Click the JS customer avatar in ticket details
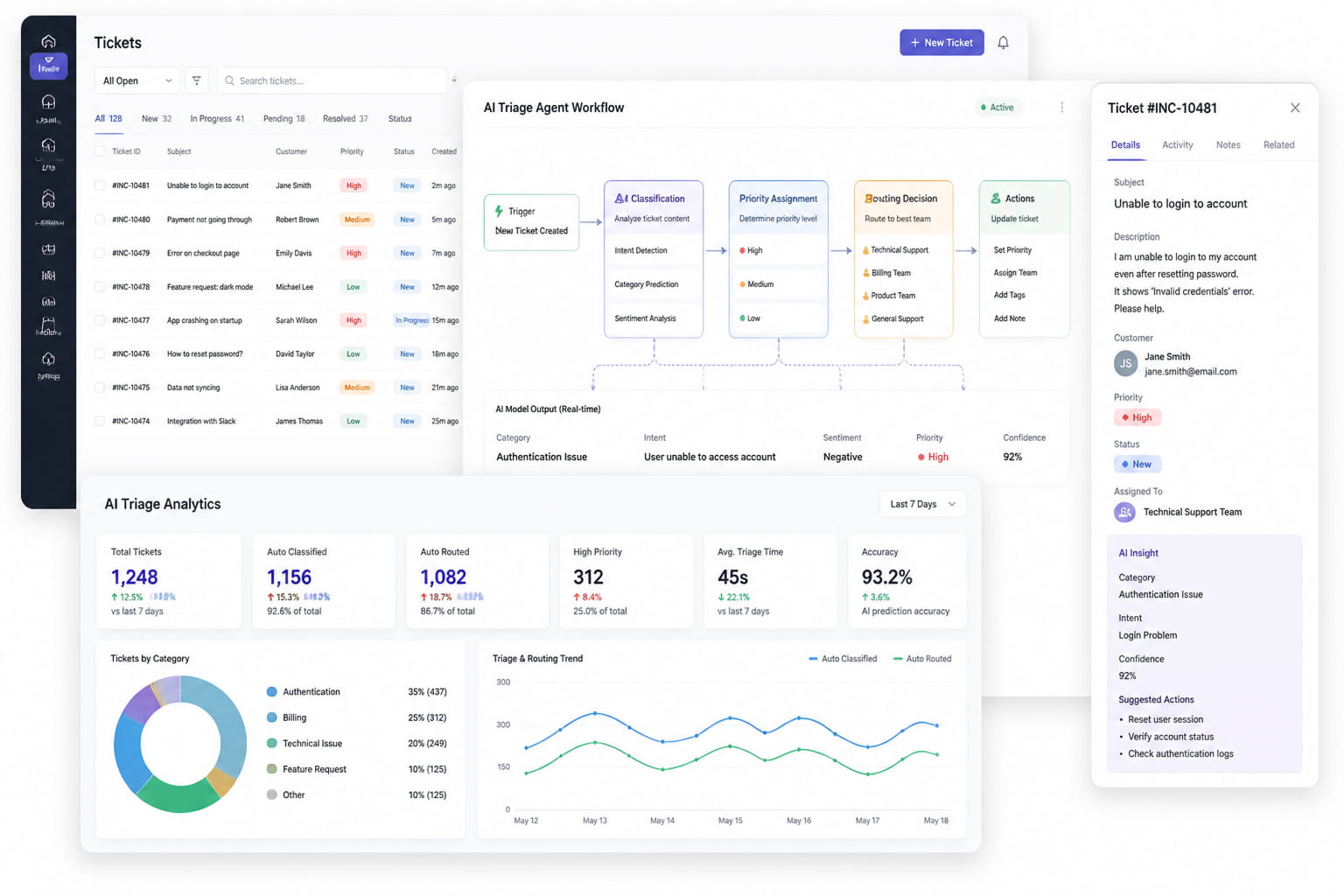The height and width of the screenshot is (896, 1344). tap(1125, 363)
